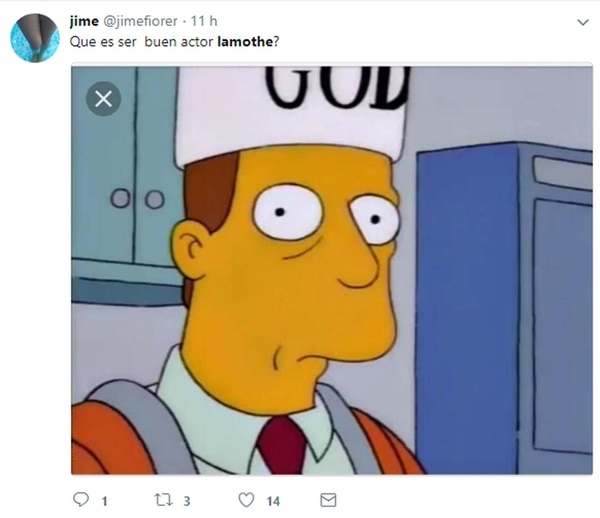Open tweet options with the chevron arrow

pyautogui.click(x=582, y=22)
